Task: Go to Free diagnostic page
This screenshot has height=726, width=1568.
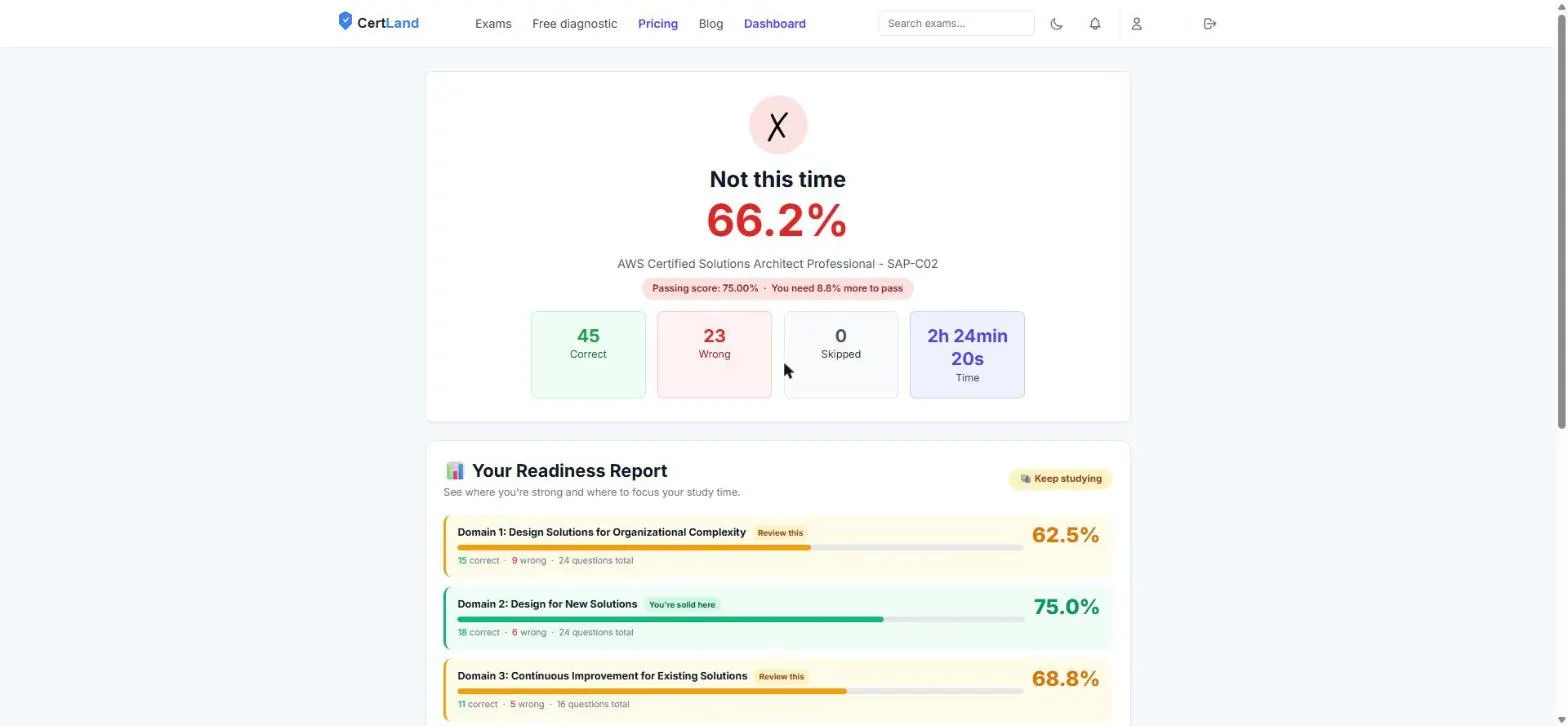Action: (x=575, y=24)
